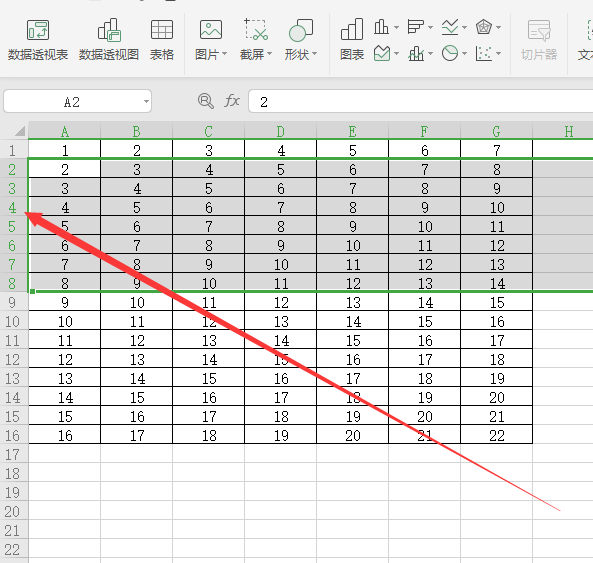Click the formula bar showing 2

[x=421, y=101]
